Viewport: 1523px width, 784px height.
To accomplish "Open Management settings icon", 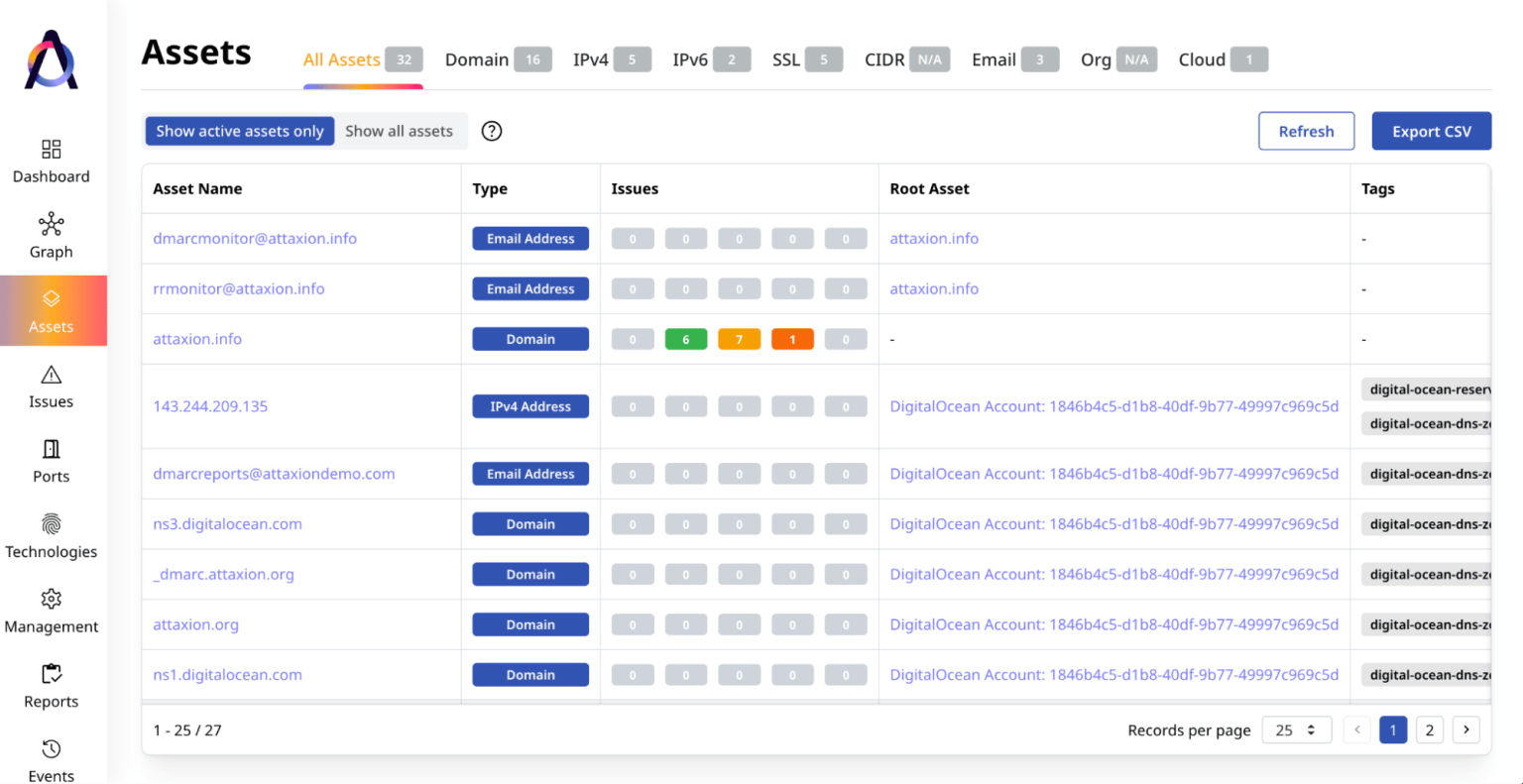I will (51, 611).
